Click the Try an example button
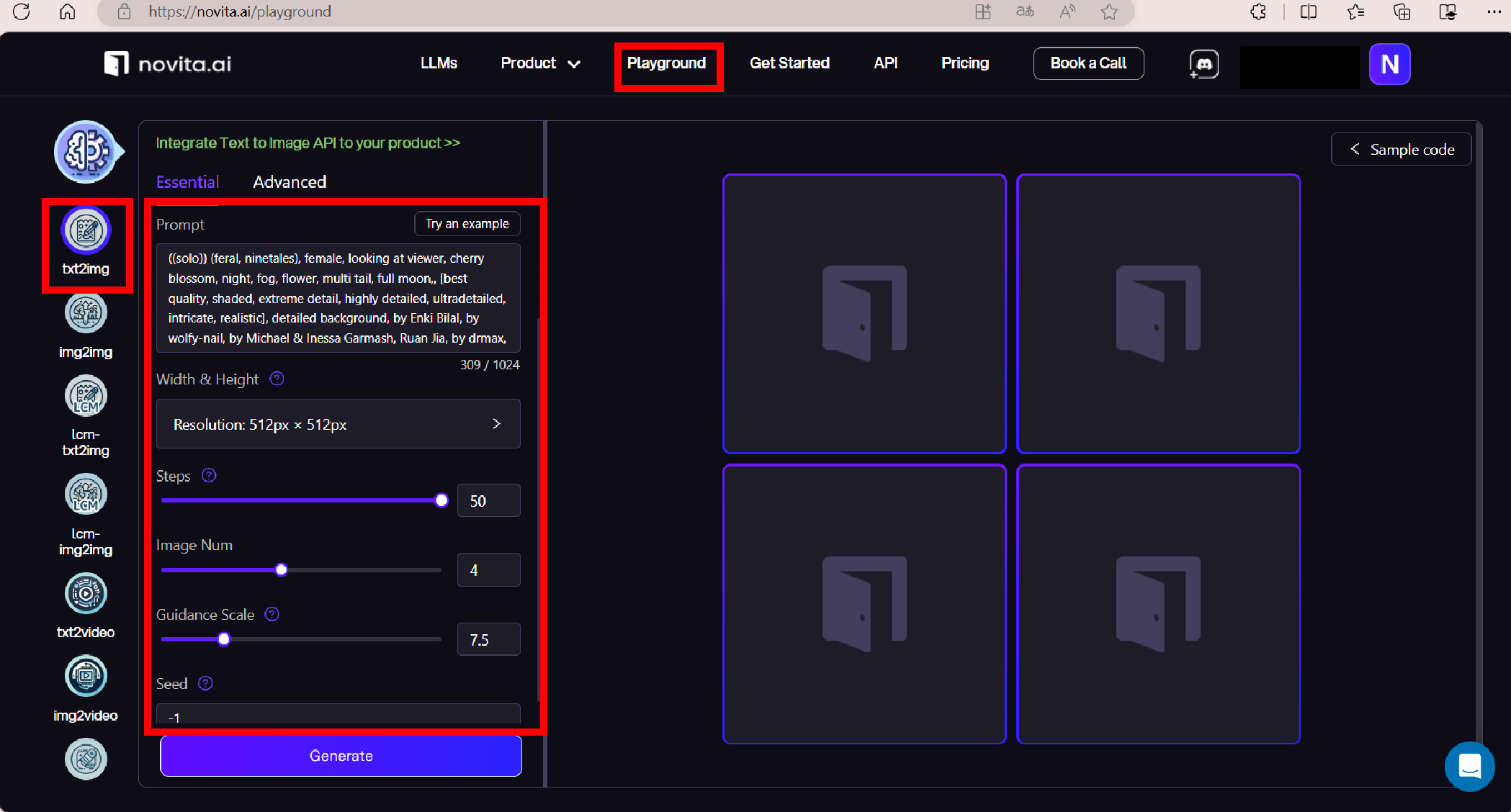Image resolution: width=1511 pixels, height=812 pixels. (x=467, y=224)
